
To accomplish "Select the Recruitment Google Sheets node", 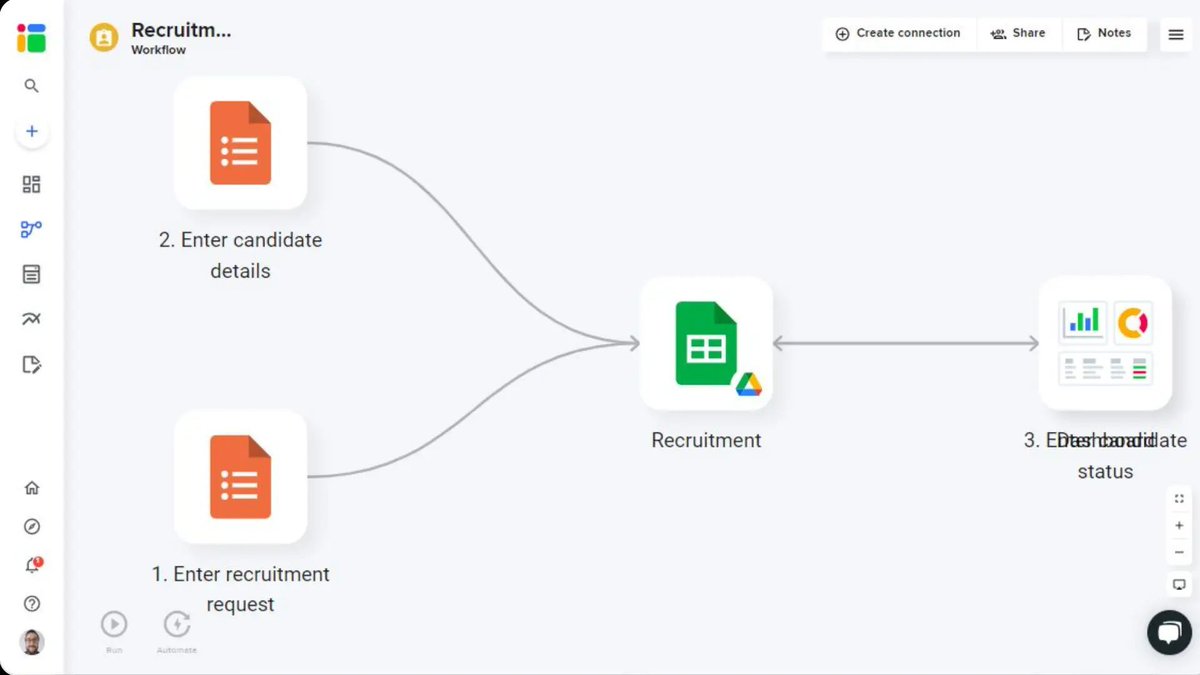I will click(706, 343).
